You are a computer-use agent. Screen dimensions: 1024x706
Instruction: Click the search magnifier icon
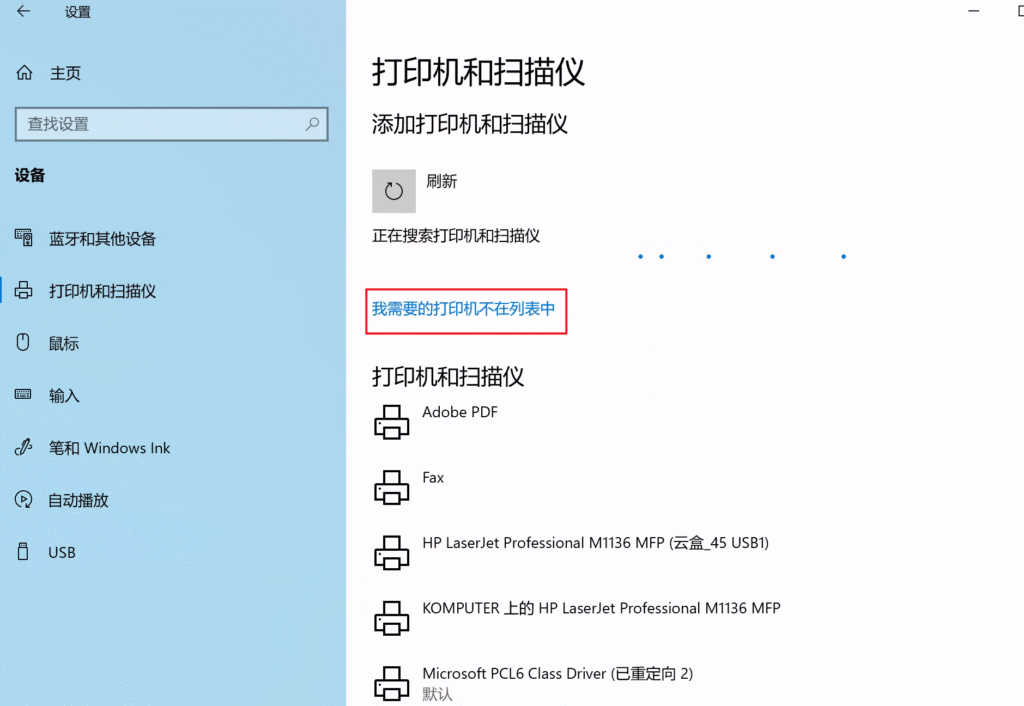click(312, 124)
